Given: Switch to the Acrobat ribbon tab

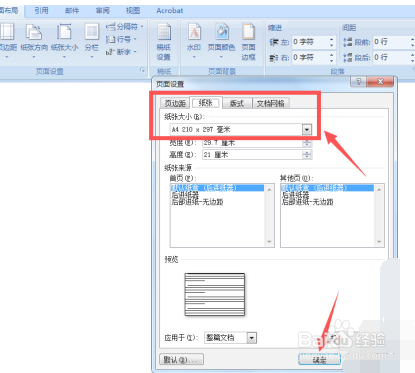Looking at the screenshot, I should tap(170, 11).
